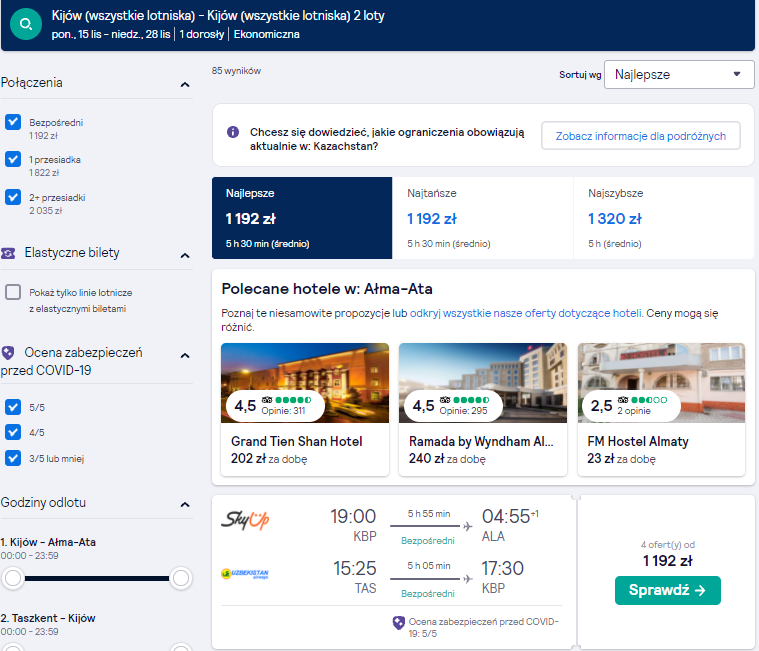Open Zobacz informacje dla podróżnych link
The image size is (759, 651).
[x=640, y=136]
